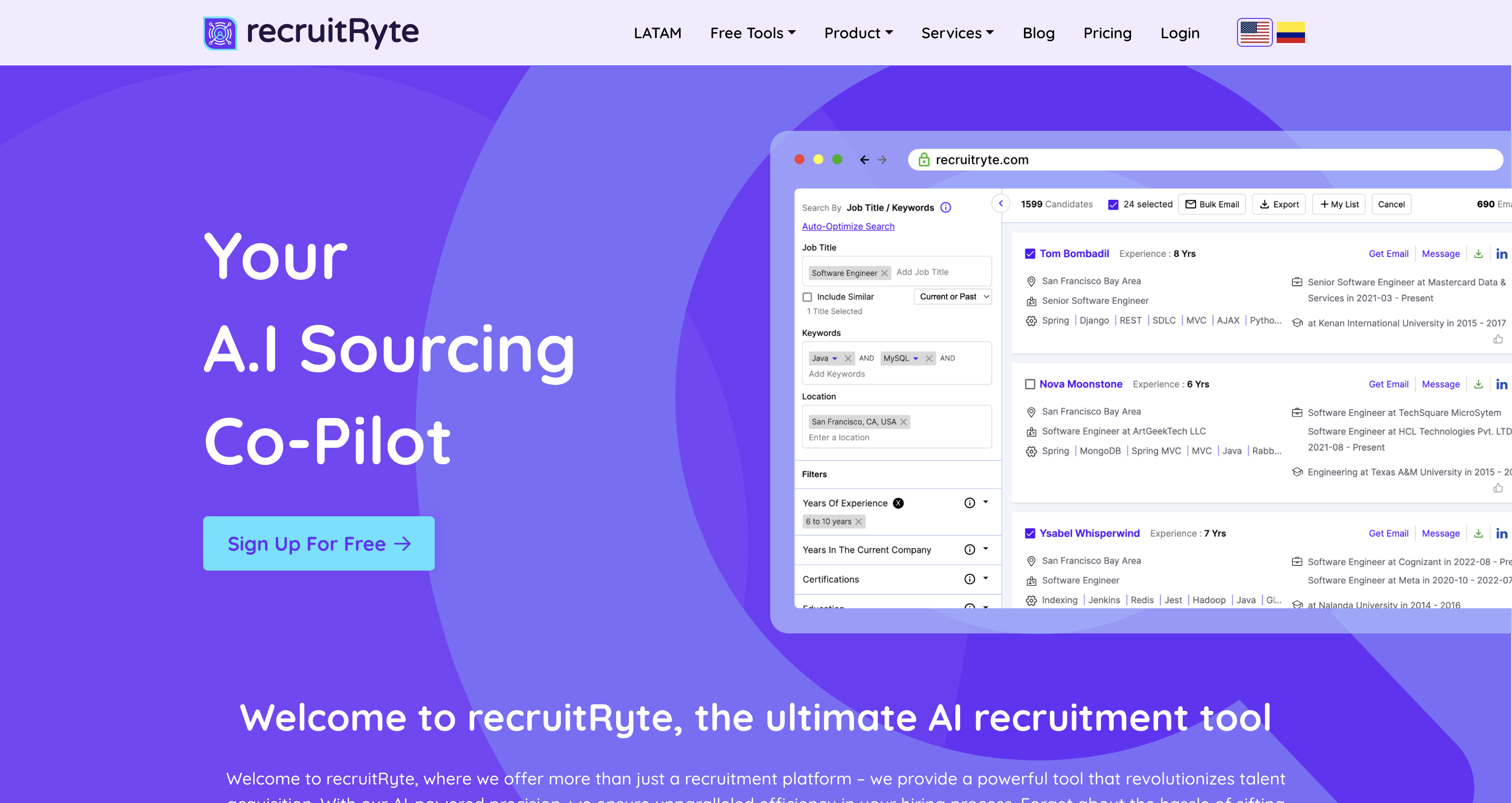Click the Auto-Optimize Search link
The width and height of the screenshot is (1512, 803).
pyautogui.click(x=848, y=226)
